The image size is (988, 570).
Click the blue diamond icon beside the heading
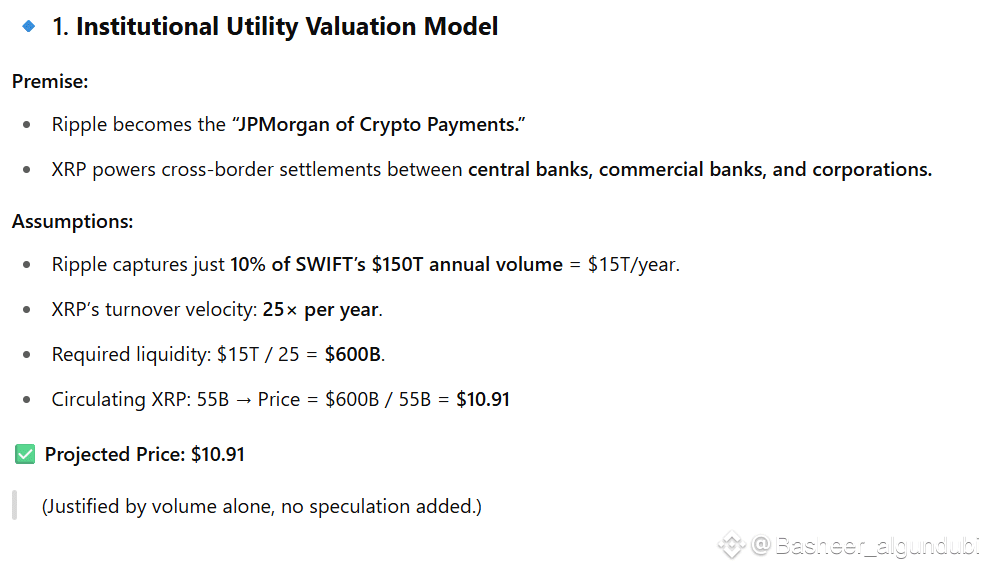pos(28,26)
